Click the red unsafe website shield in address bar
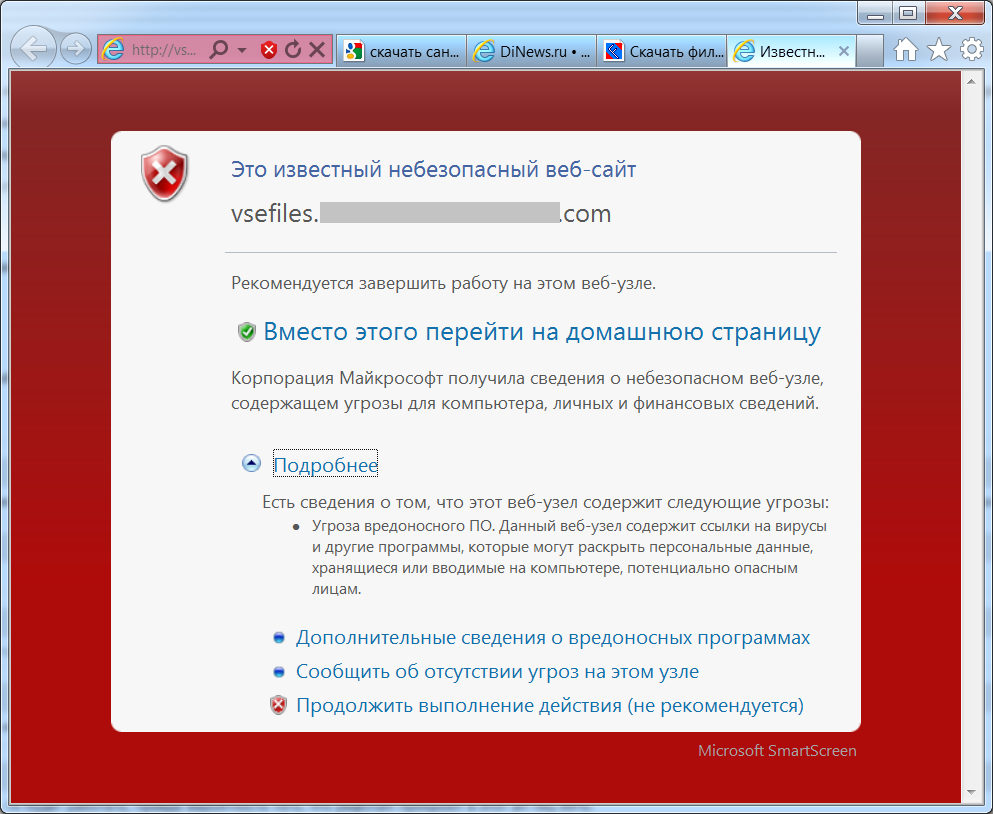This screenshot has width=993, height=814. click(x=269, y=49)
